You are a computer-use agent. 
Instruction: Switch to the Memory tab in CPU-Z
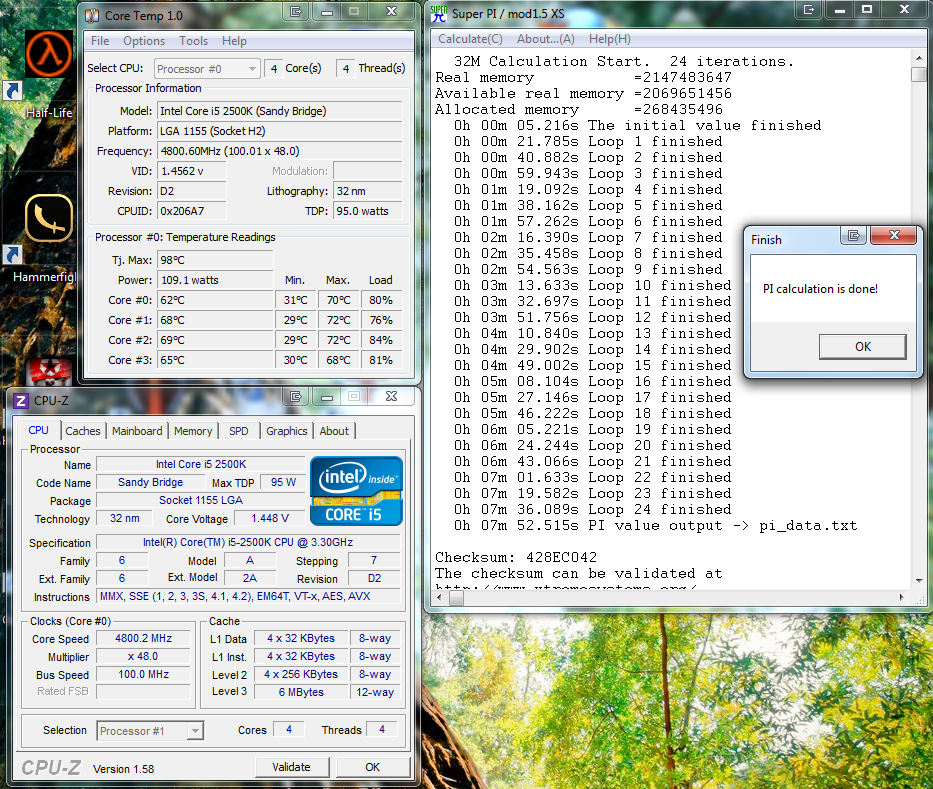click(x=193, y=431)
